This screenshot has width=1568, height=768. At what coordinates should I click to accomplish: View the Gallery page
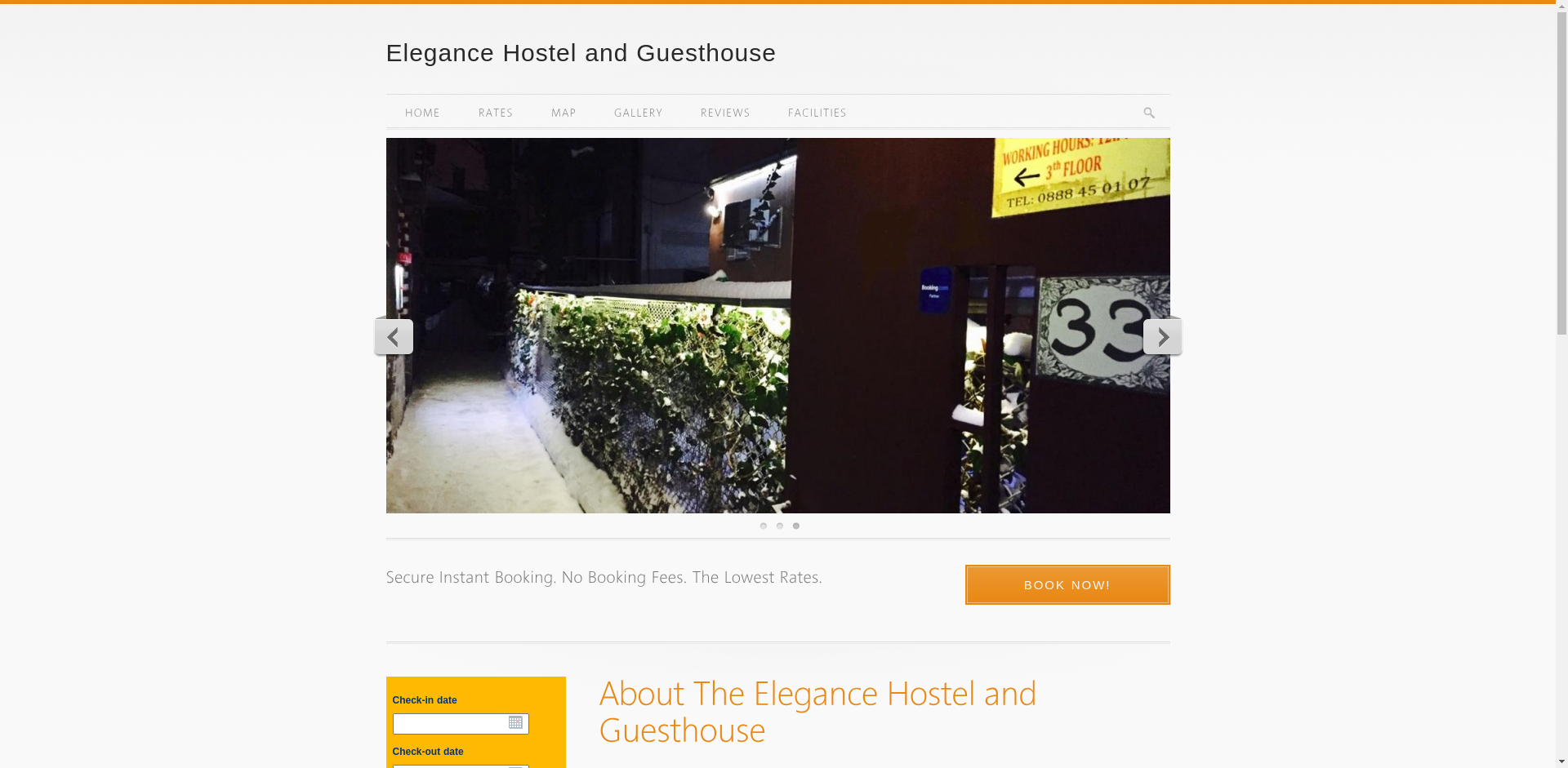(x=639, y=113)
